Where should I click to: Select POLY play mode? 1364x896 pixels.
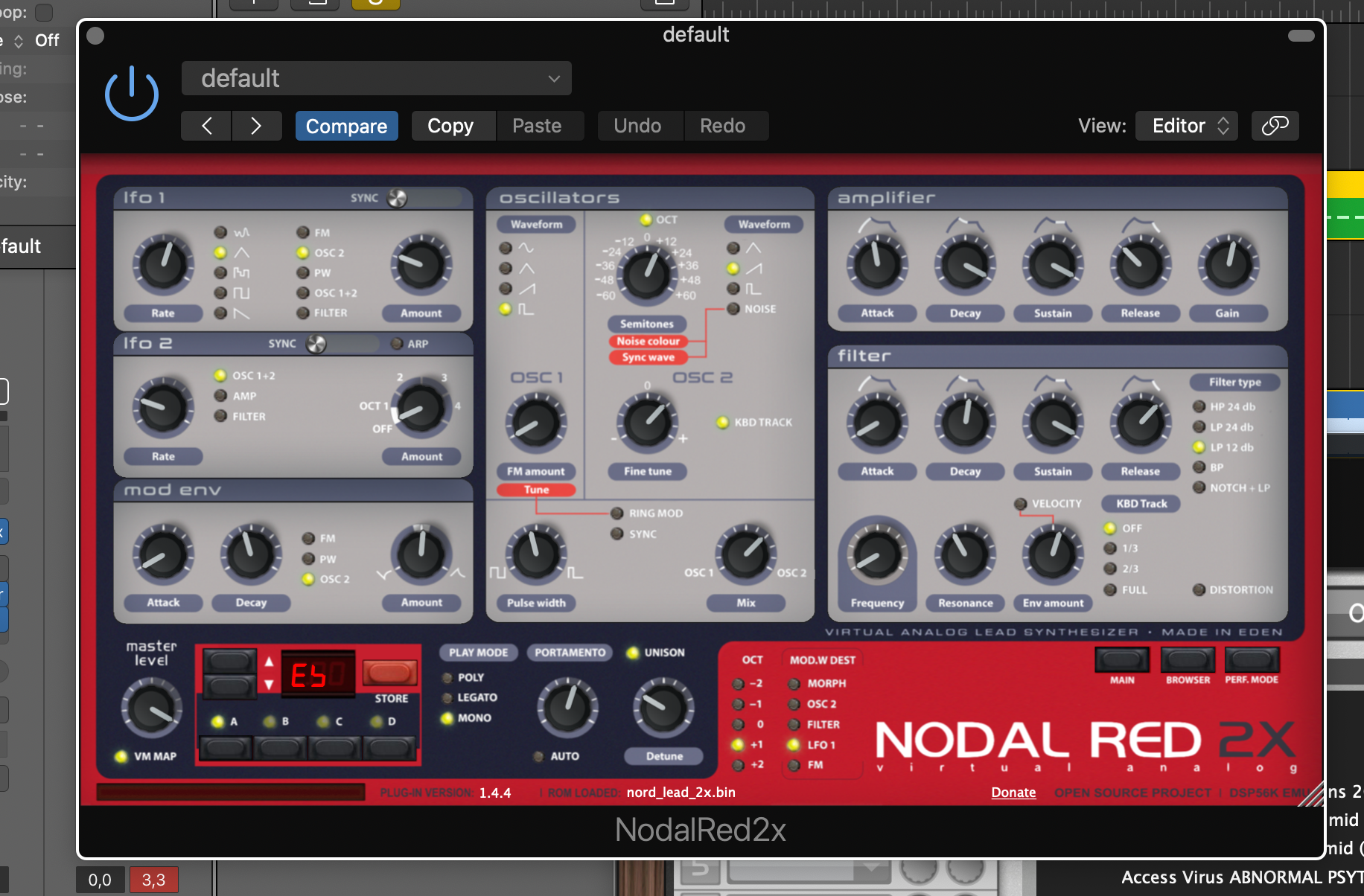[x=447, y=678]
